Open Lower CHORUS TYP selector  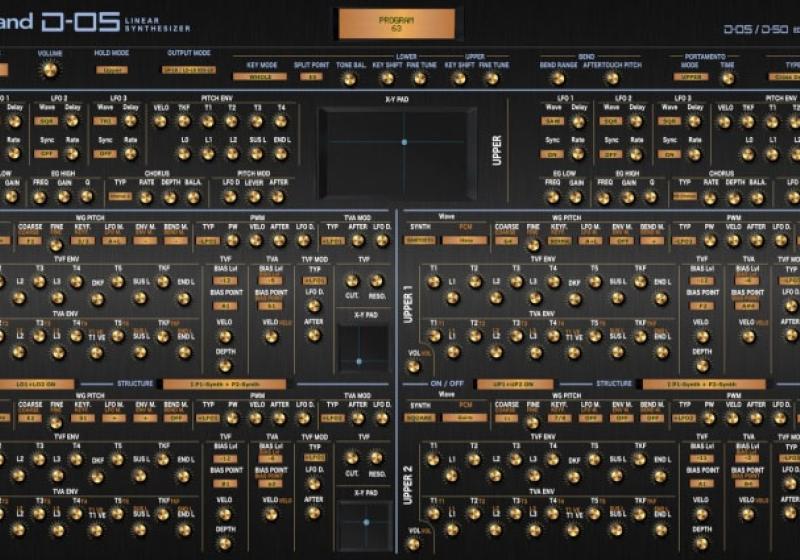pyautogui.click(x=120, y=196)
